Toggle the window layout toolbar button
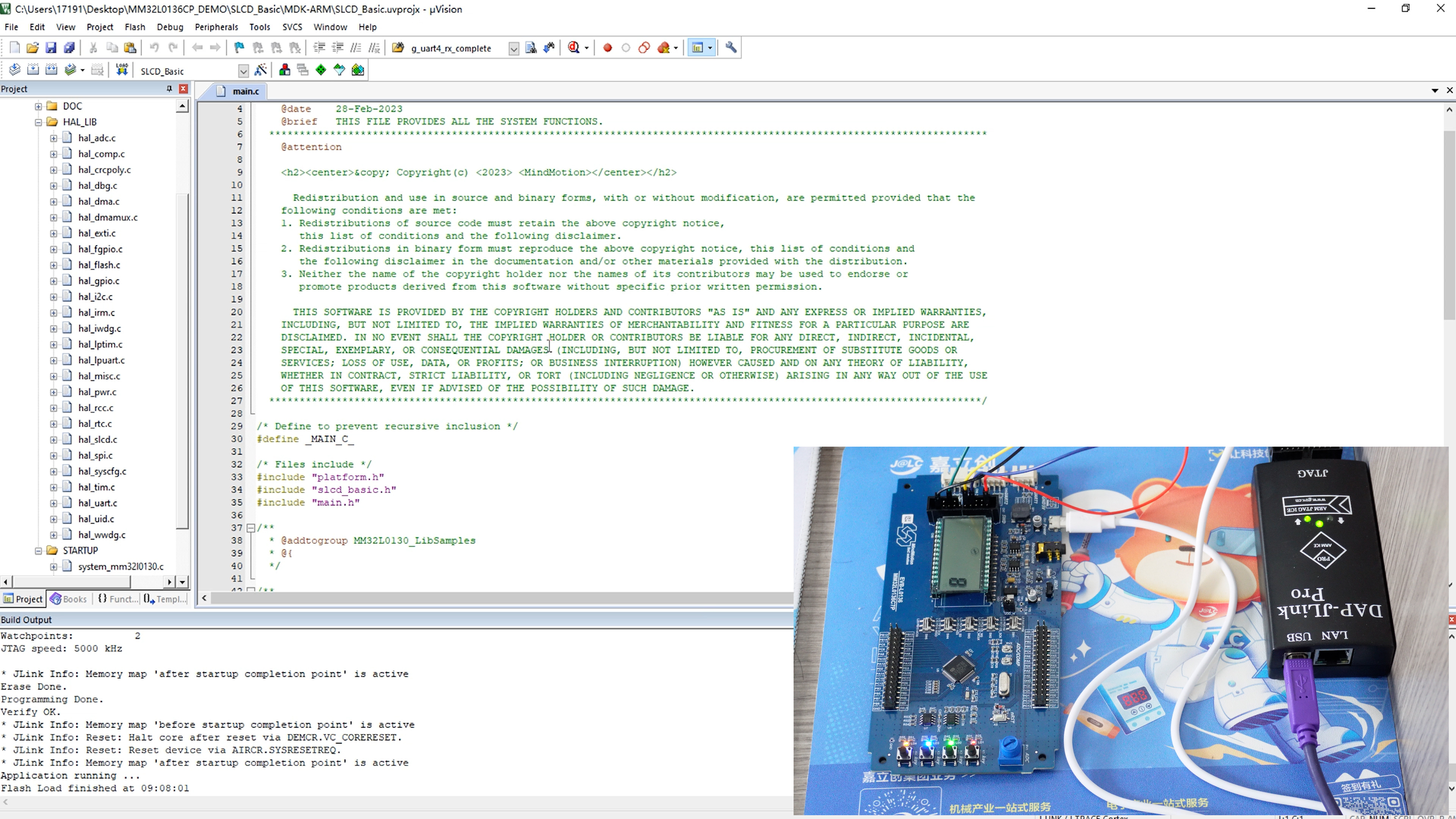This screenshot has width=1456, height=819. coord(698,48)
